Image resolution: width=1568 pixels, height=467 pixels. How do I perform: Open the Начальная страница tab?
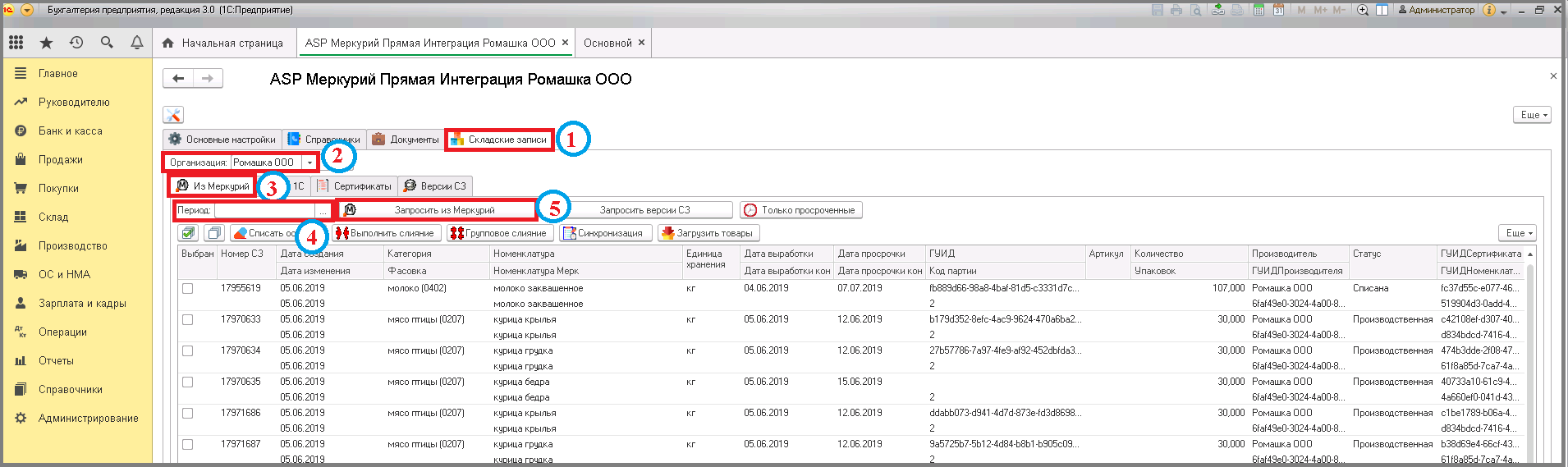222,43
